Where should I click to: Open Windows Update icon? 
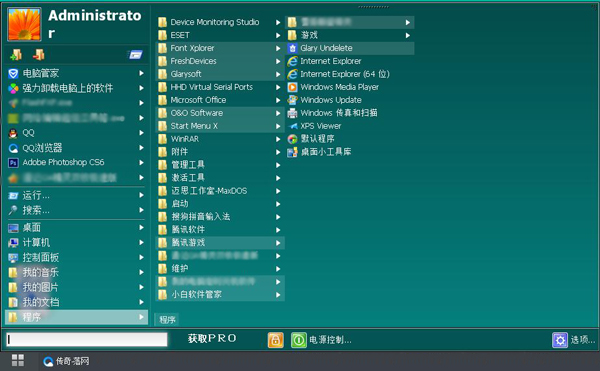pyautogui.click(x=292, y=100)
